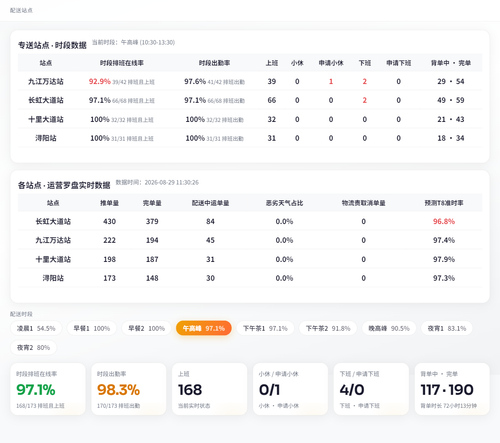Screen dimensions: 500x443
Task: Click the 97.6% 41/42 attendance value
Action: pos(214,81)
